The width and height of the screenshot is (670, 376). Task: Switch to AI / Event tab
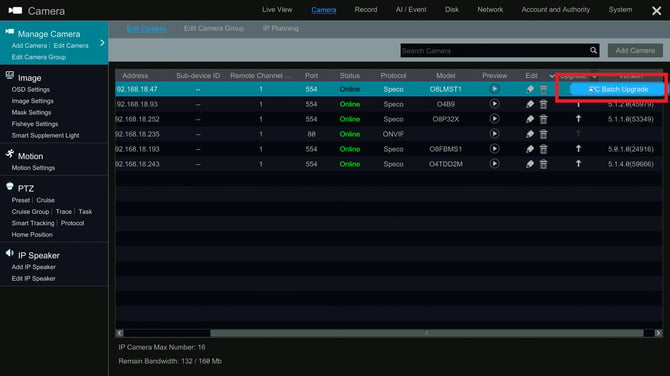click(411, 9)
